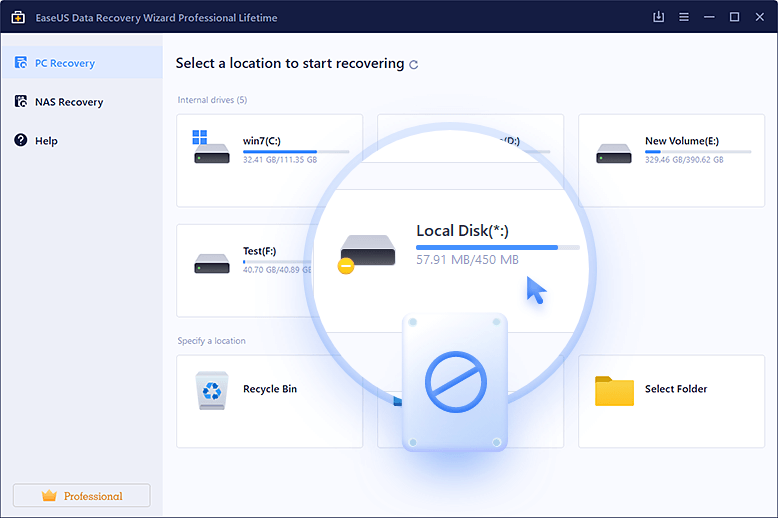The height and width of the screenshot is (518, 778).
Task: Maximize the application window
Action: pyautogui.click(x=734, y=17)
